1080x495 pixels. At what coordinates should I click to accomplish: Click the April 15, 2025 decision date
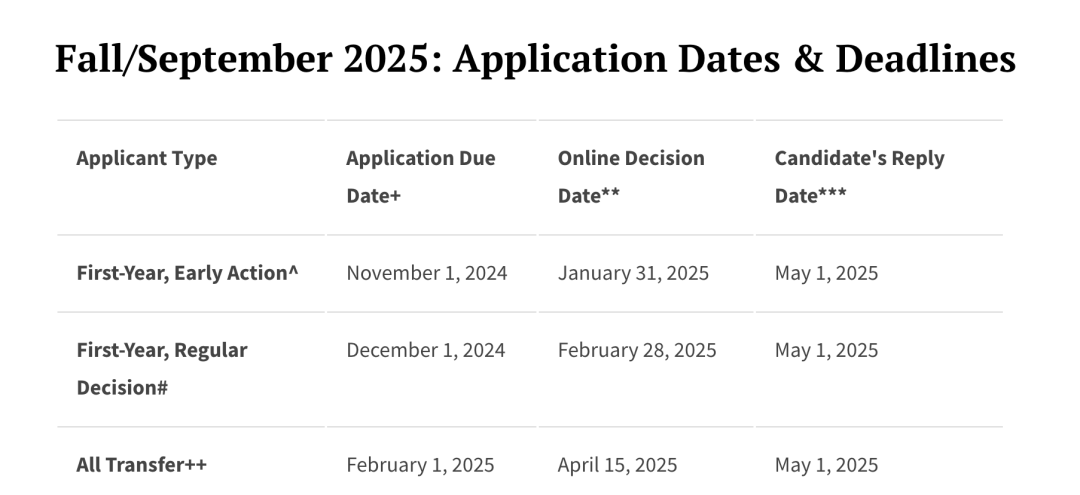pos(617,465)
